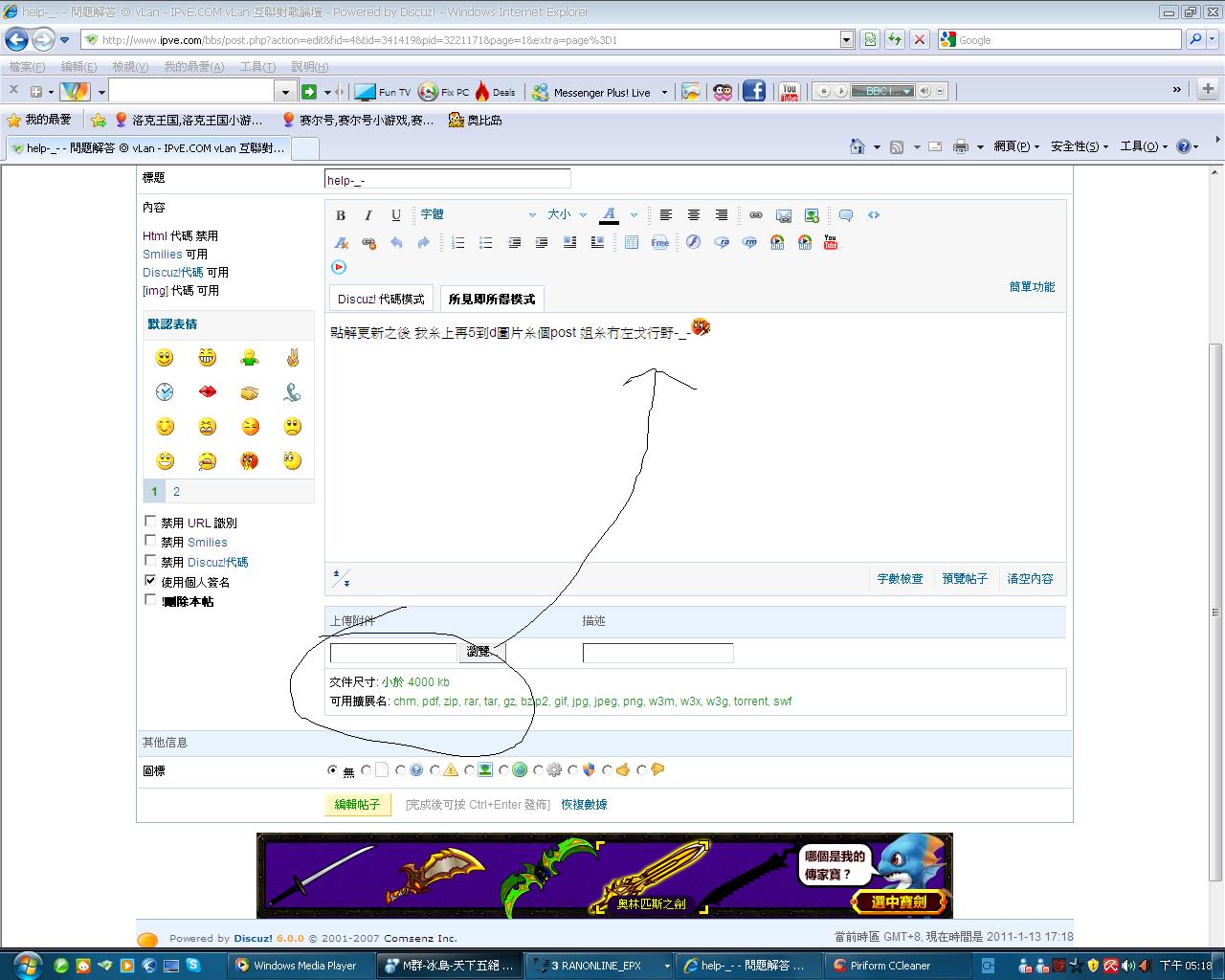Apply underline formatting in the editor

(x=395, y=215)
